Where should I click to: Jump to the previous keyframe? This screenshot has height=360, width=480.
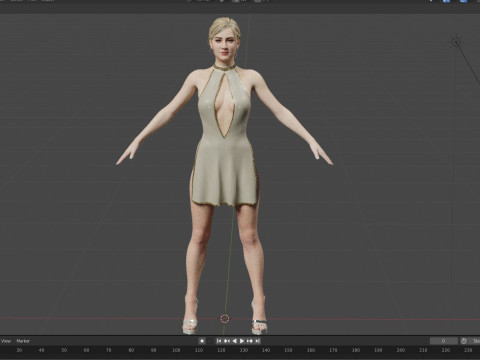(227, 341)
